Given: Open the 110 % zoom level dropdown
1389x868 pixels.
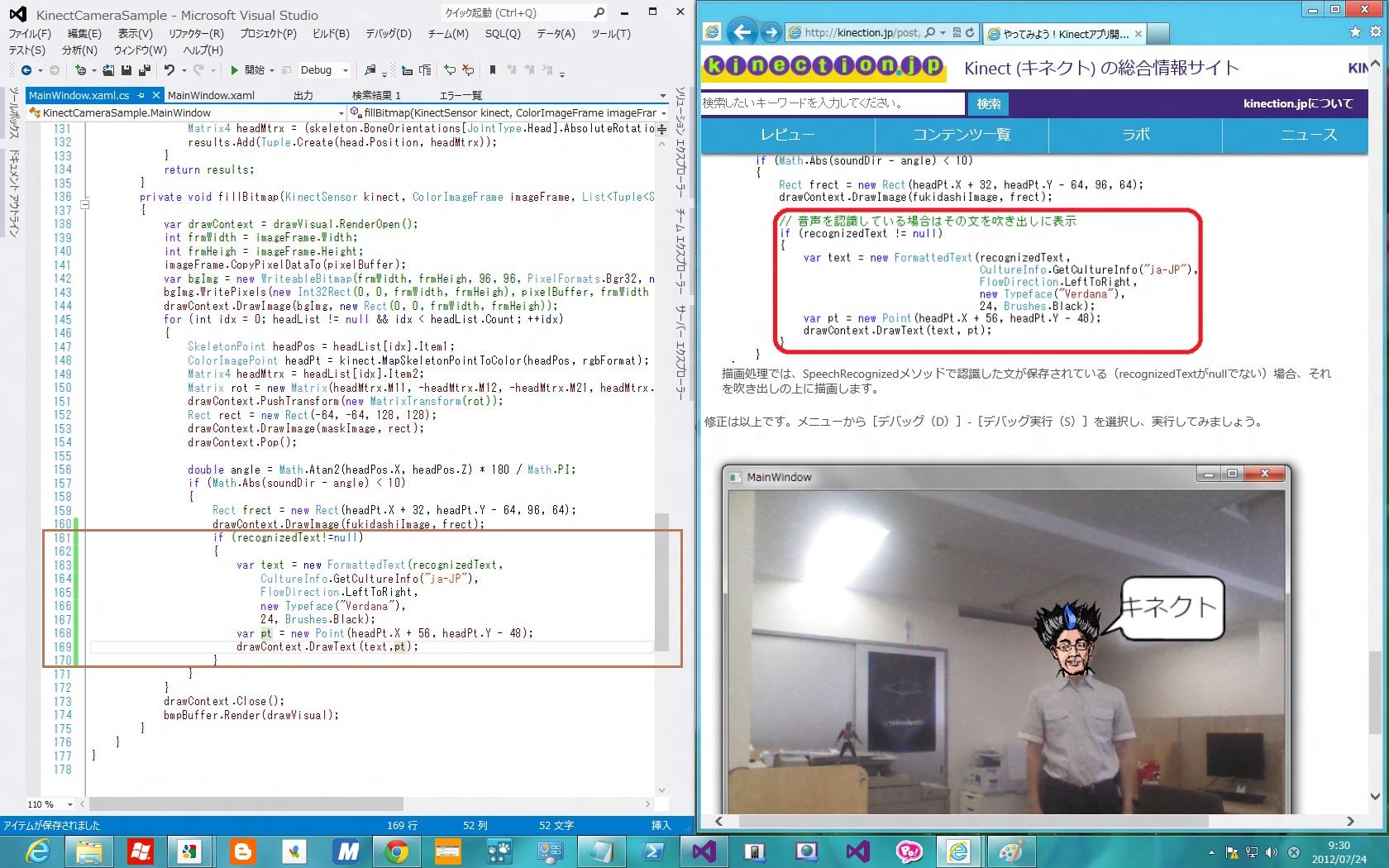Looking at the screenshot, I should [69, 804].
